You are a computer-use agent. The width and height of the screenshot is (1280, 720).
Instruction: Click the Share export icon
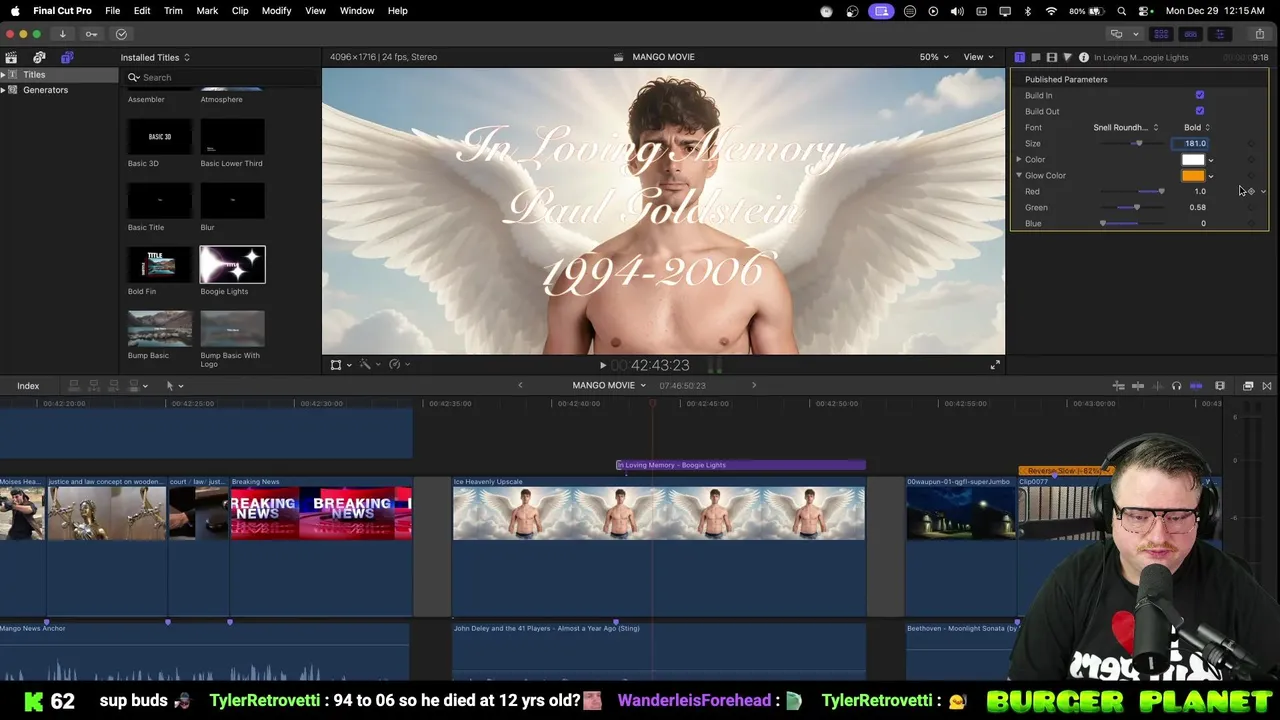(x=1259, y=34)
